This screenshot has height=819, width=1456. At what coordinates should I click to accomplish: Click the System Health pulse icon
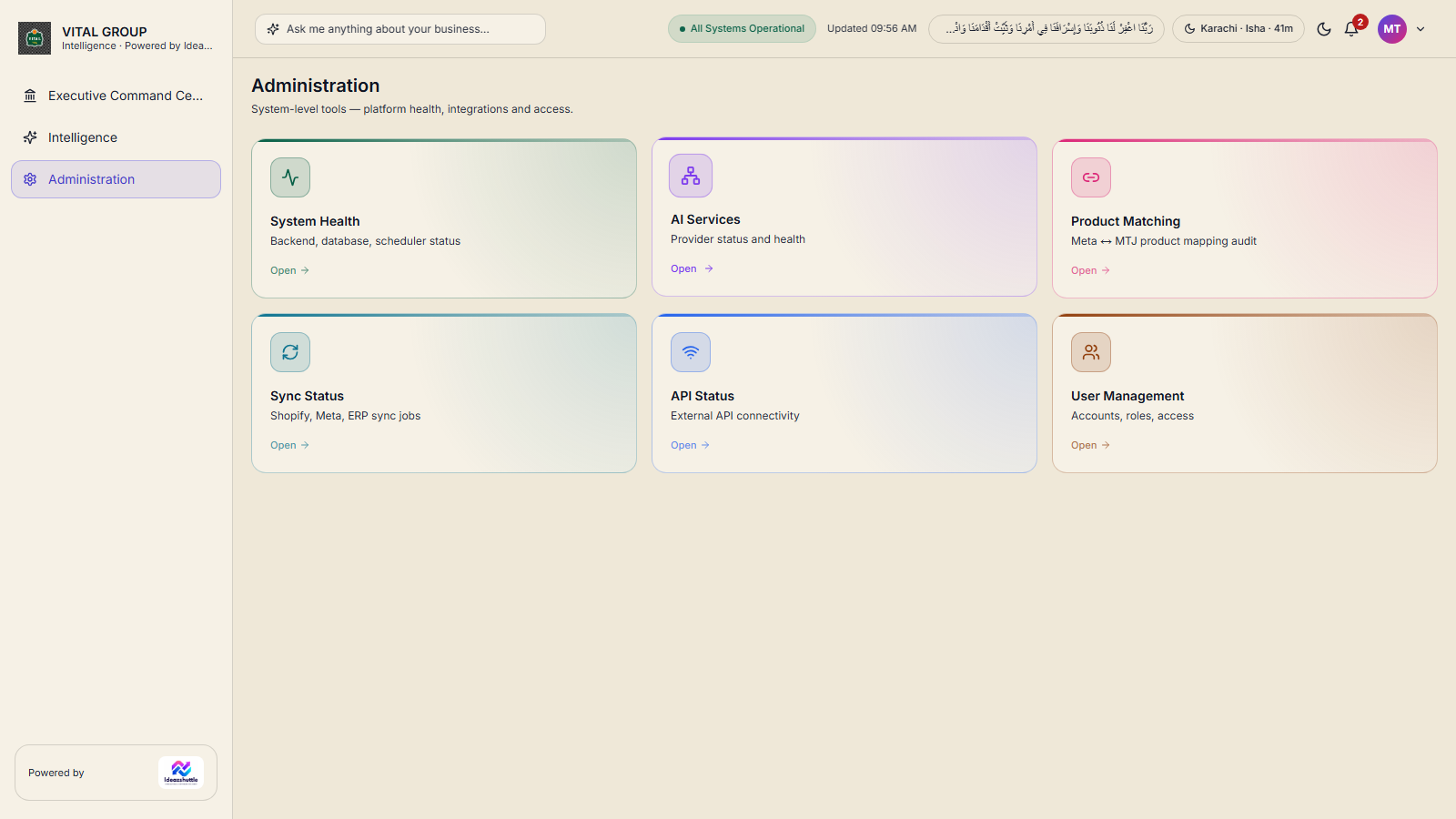(x=290, y=177)
